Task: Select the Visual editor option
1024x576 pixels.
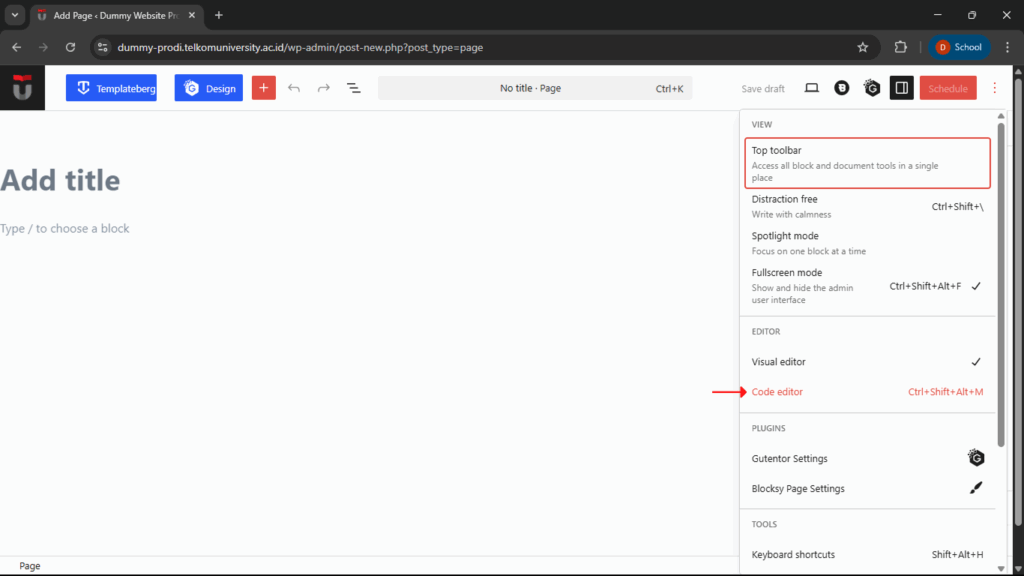Action: (866, 362)
